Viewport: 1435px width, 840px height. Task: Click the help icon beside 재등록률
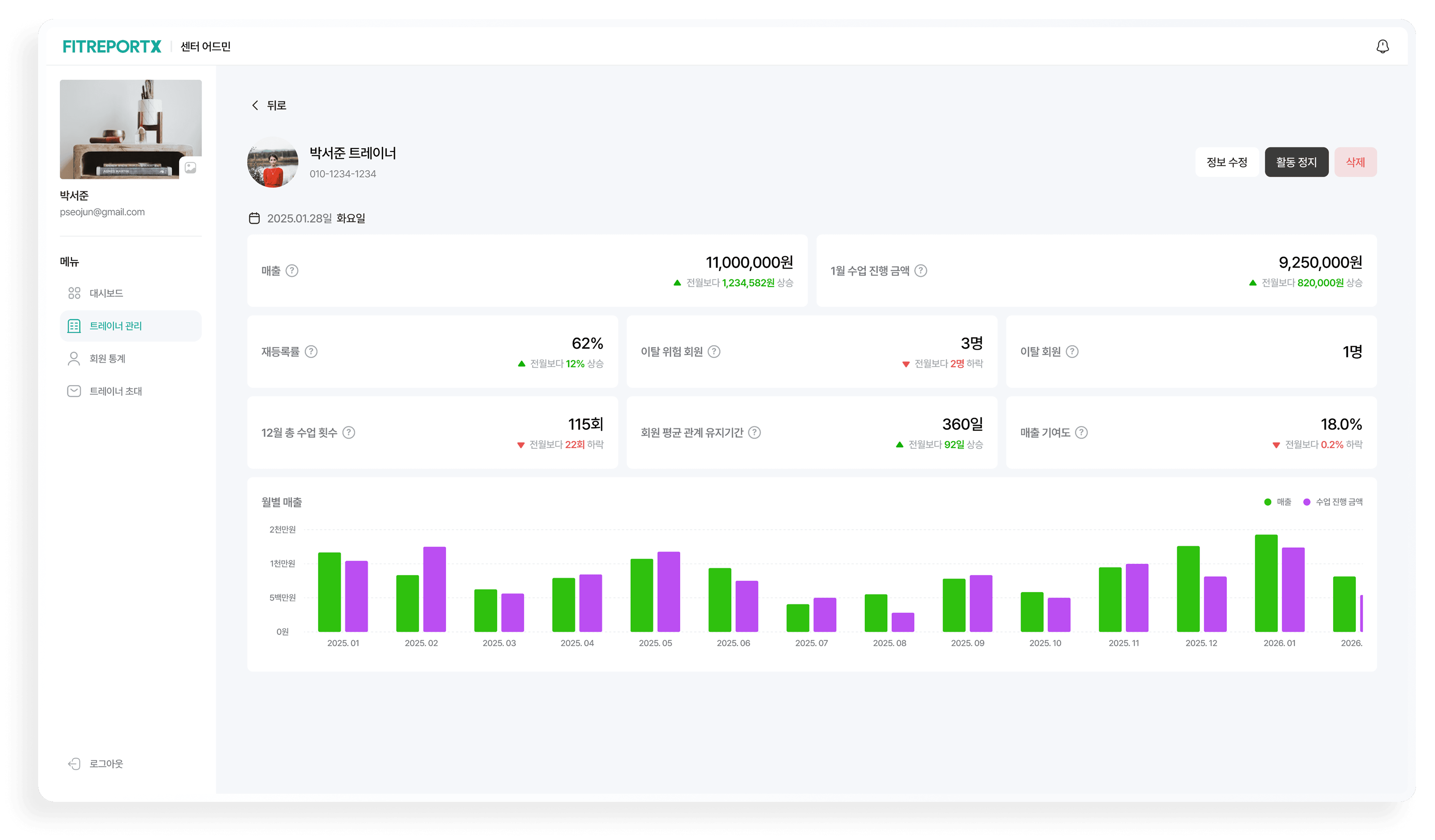pos(311,351)
